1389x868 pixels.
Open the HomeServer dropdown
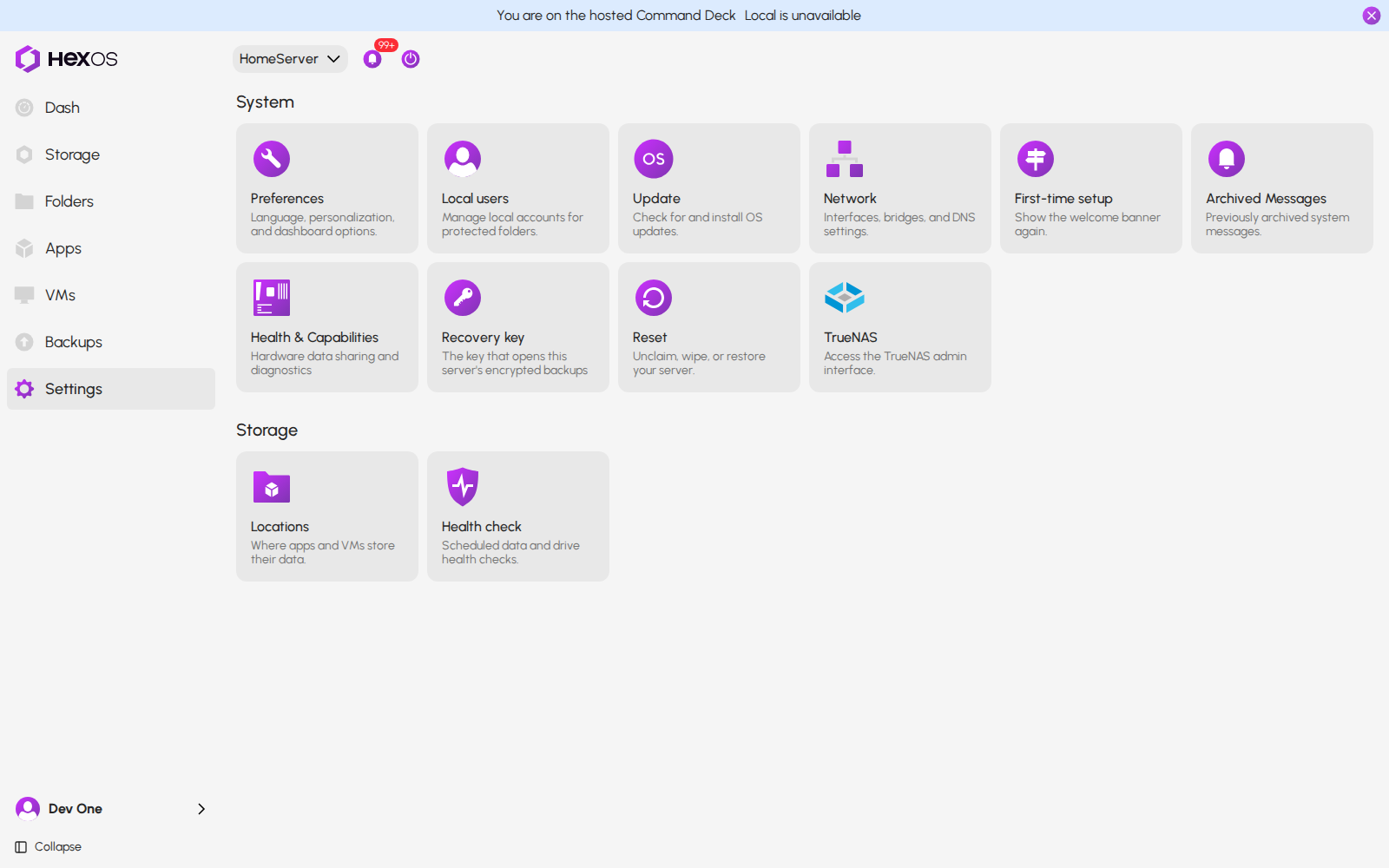pyautogui.click(x=290, y=59)
